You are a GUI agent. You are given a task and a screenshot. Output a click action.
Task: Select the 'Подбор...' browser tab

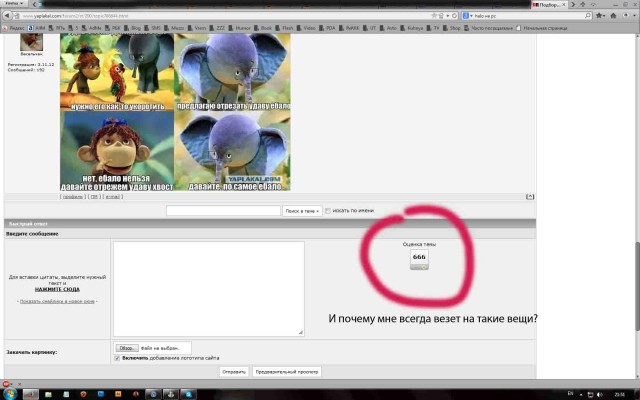click(547, 4)
